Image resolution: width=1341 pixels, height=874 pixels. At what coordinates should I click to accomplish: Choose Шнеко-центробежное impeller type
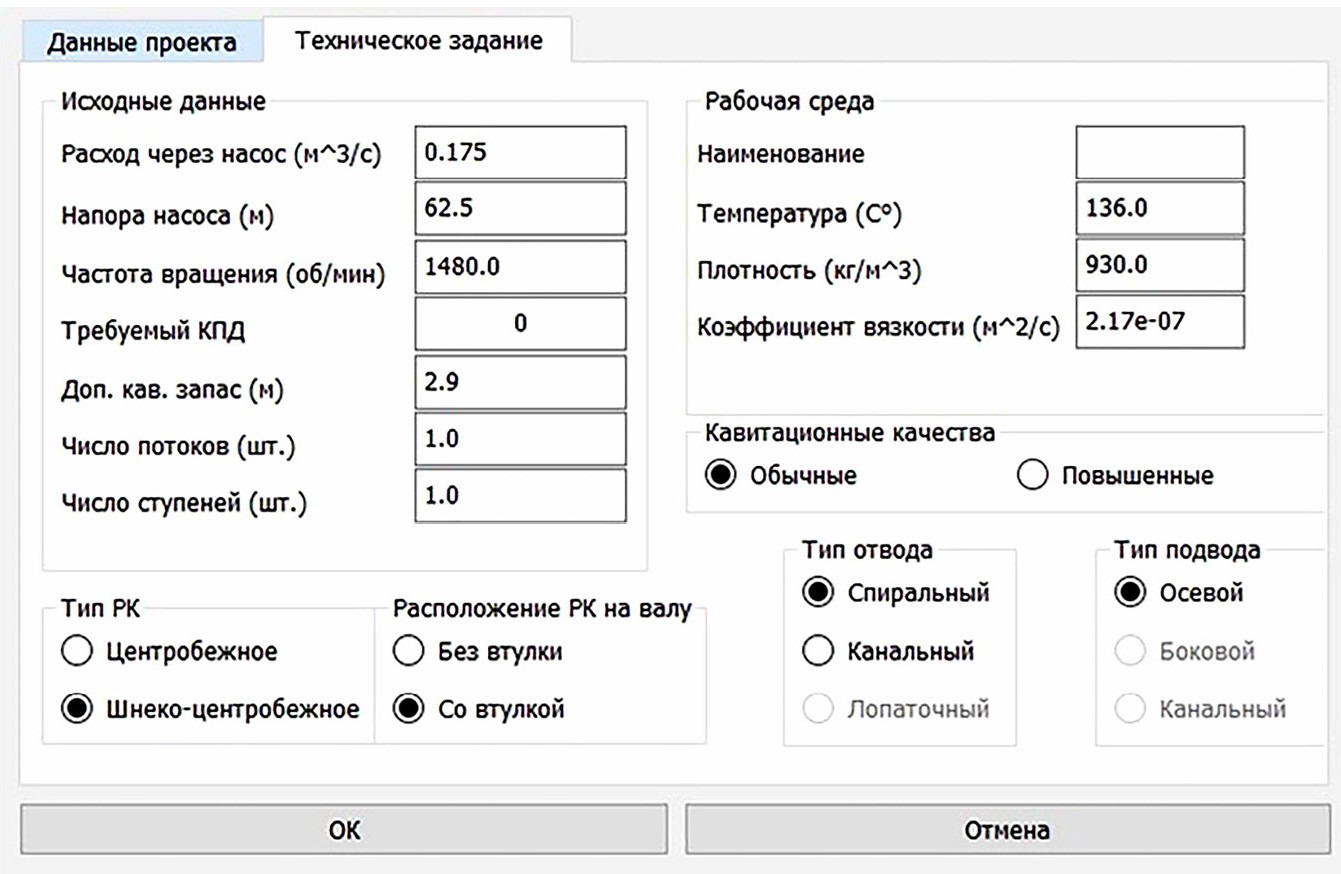(x=77, y=710)
